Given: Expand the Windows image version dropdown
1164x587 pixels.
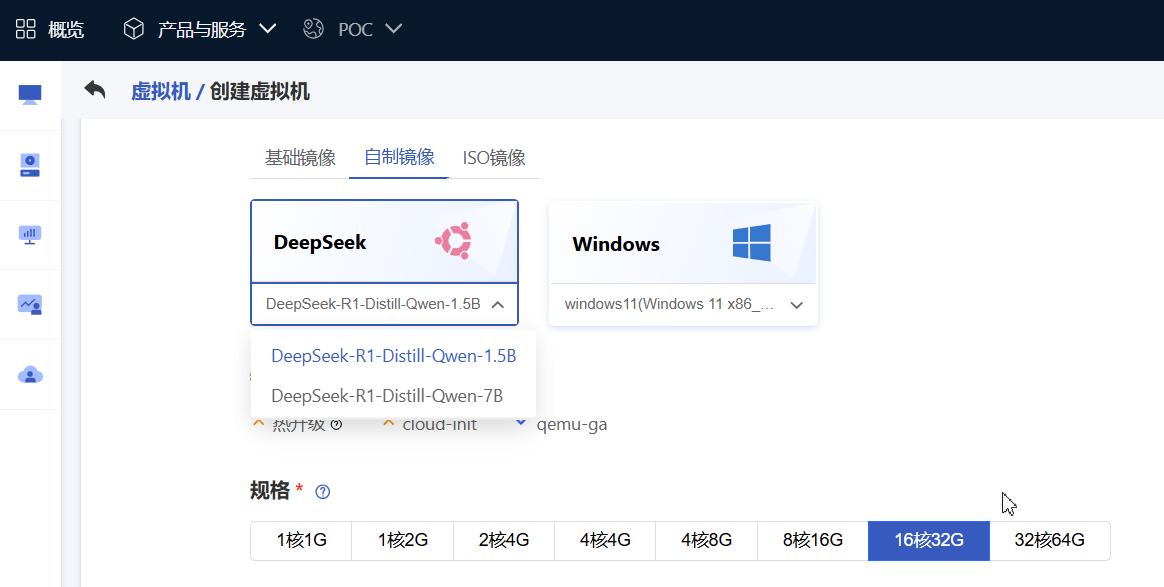Looking at the screenshot, I should [x=796, y=305].
